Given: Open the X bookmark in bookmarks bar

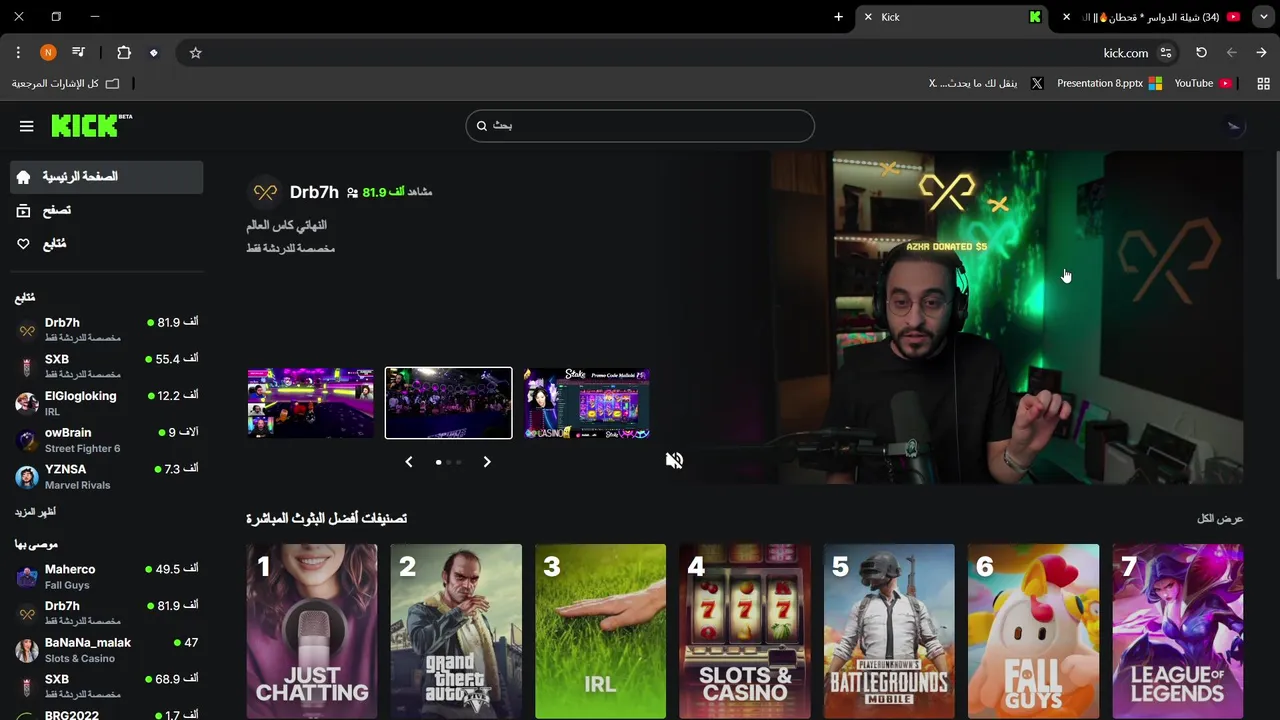Looking at the screenshot, I should coord(987,84).
